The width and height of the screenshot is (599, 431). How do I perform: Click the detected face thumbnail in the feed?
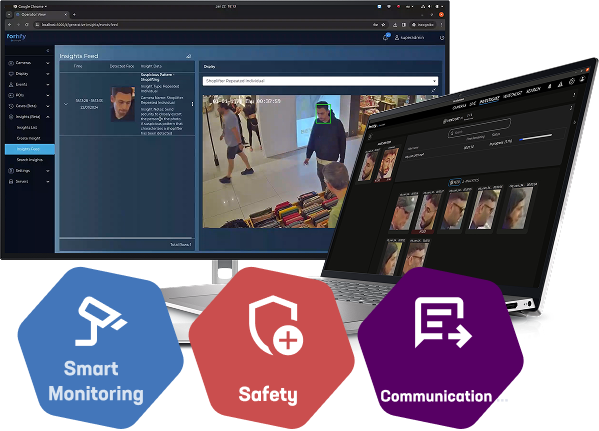pos(123,104)
